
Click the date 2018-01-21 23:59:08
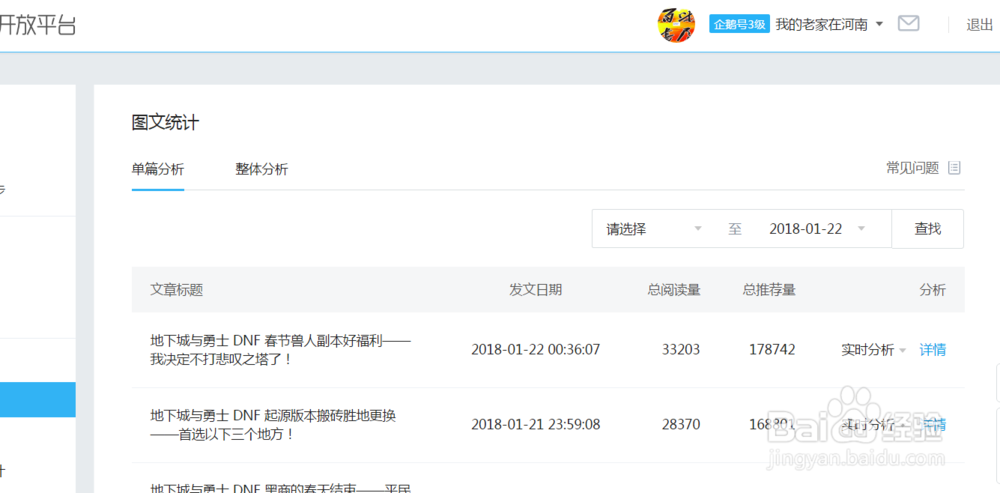536,424
